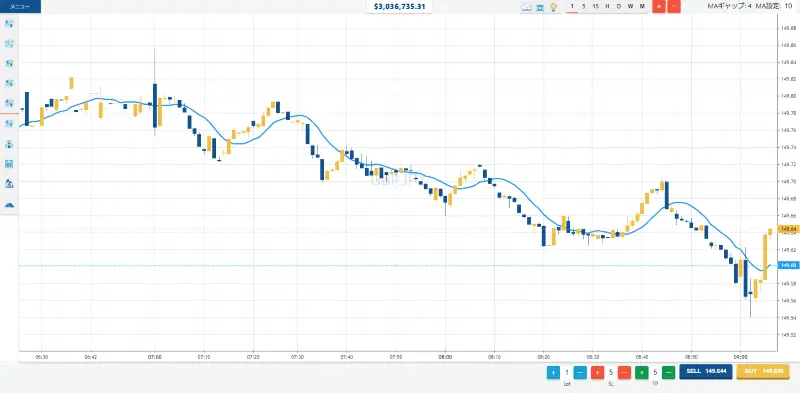Switch to the 15-minute timeframe tab
This screenshot has height=393, width=800.
pyautogui.click(x=595, y=7)
